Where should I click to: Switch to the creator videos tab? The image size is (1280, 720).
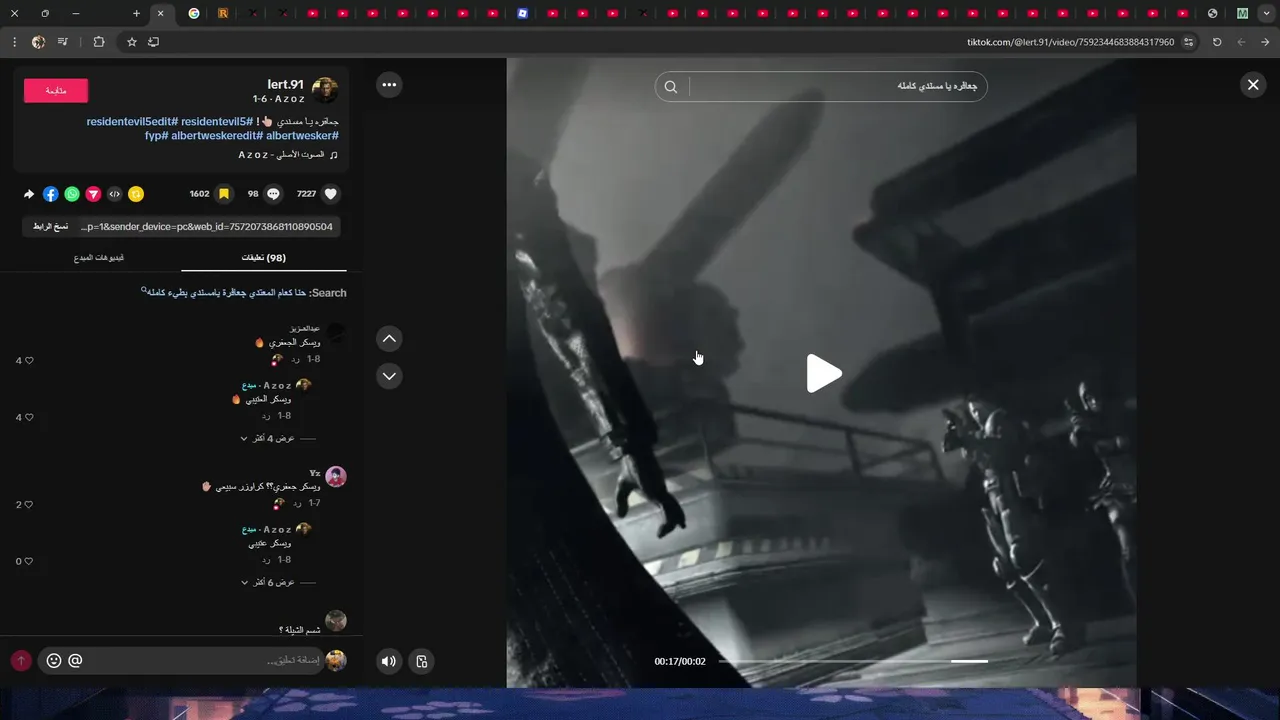(x=99, y=258)
